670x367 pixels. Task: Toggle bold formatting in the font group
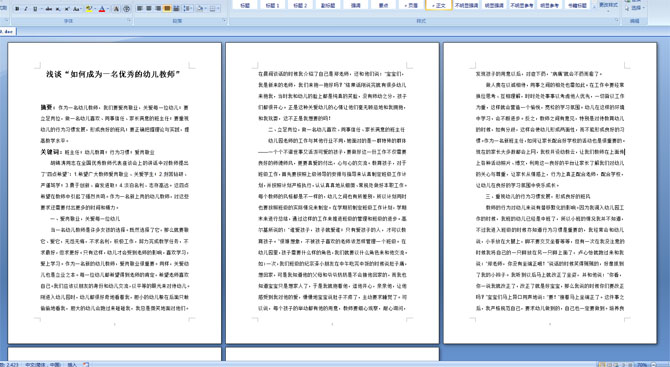[x=17, y=9]
